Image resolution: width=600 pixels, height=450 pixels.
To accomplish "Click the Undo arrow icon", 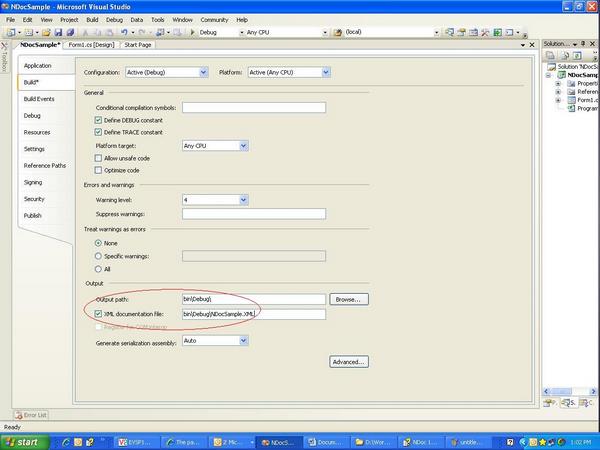I will (124, 33).
